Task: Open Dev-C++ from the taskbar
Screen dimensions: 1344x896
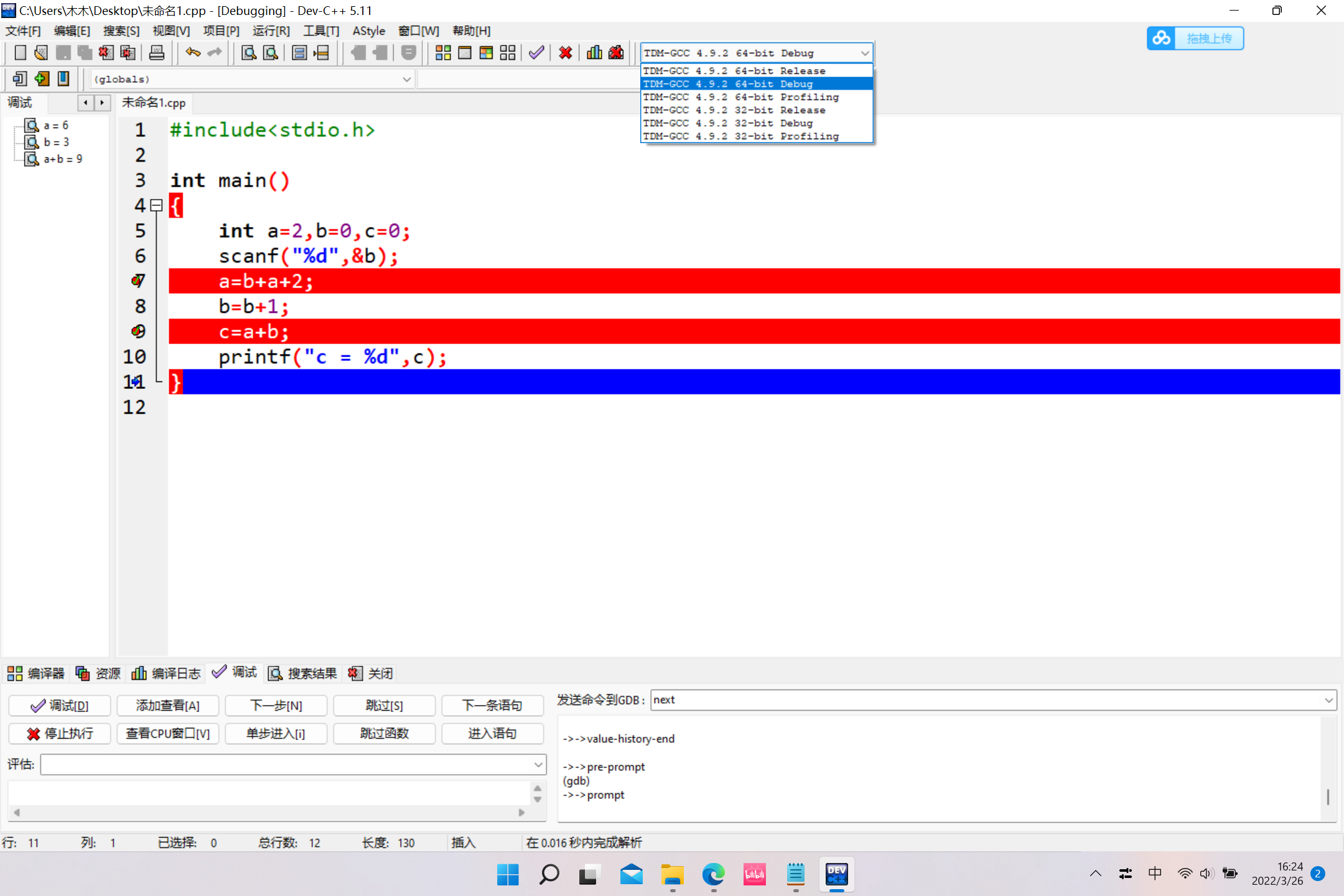Action: (x=836, y=874)
